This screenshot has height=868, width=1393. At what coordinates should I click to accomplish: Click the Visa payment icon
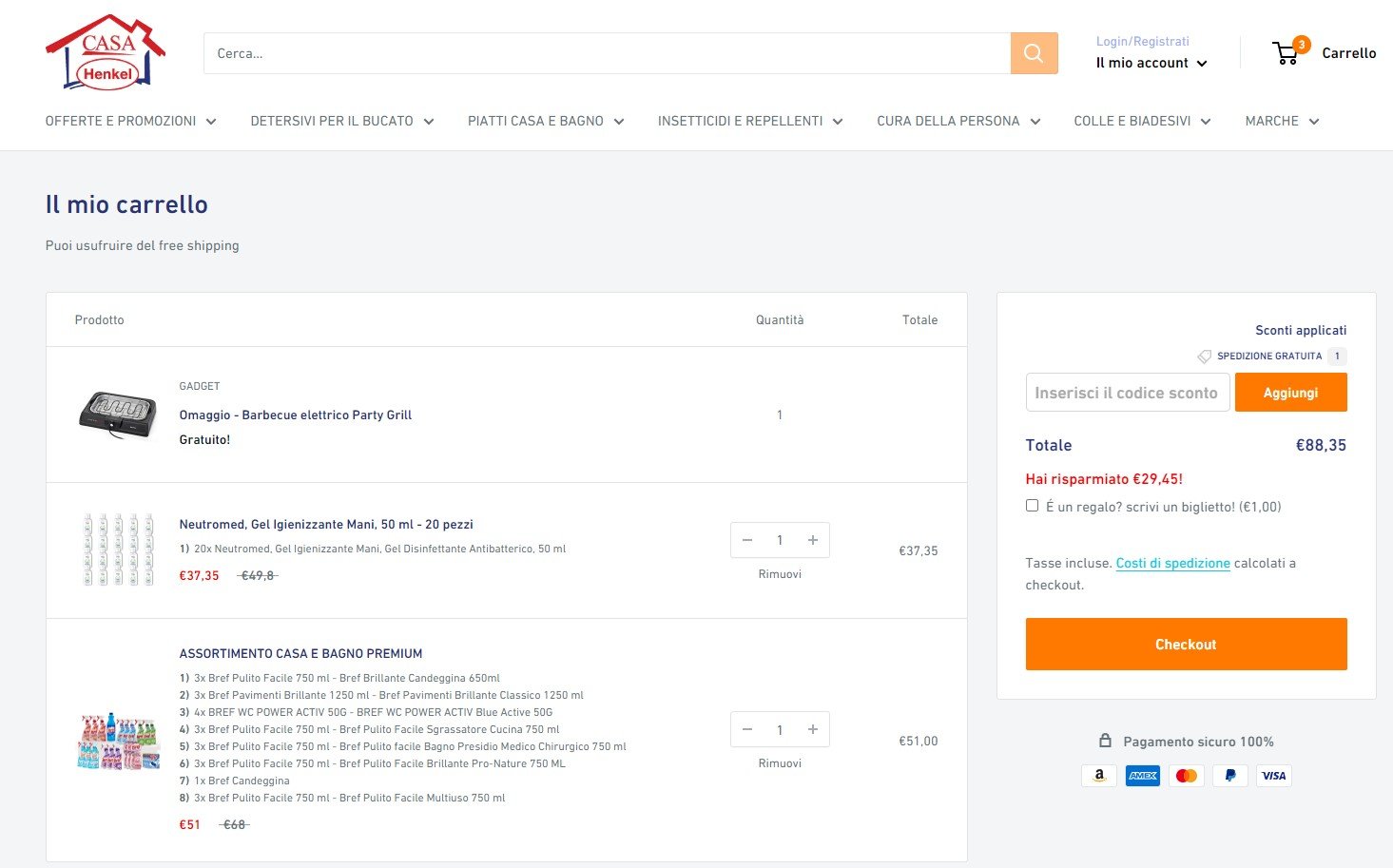point(1273,776)
